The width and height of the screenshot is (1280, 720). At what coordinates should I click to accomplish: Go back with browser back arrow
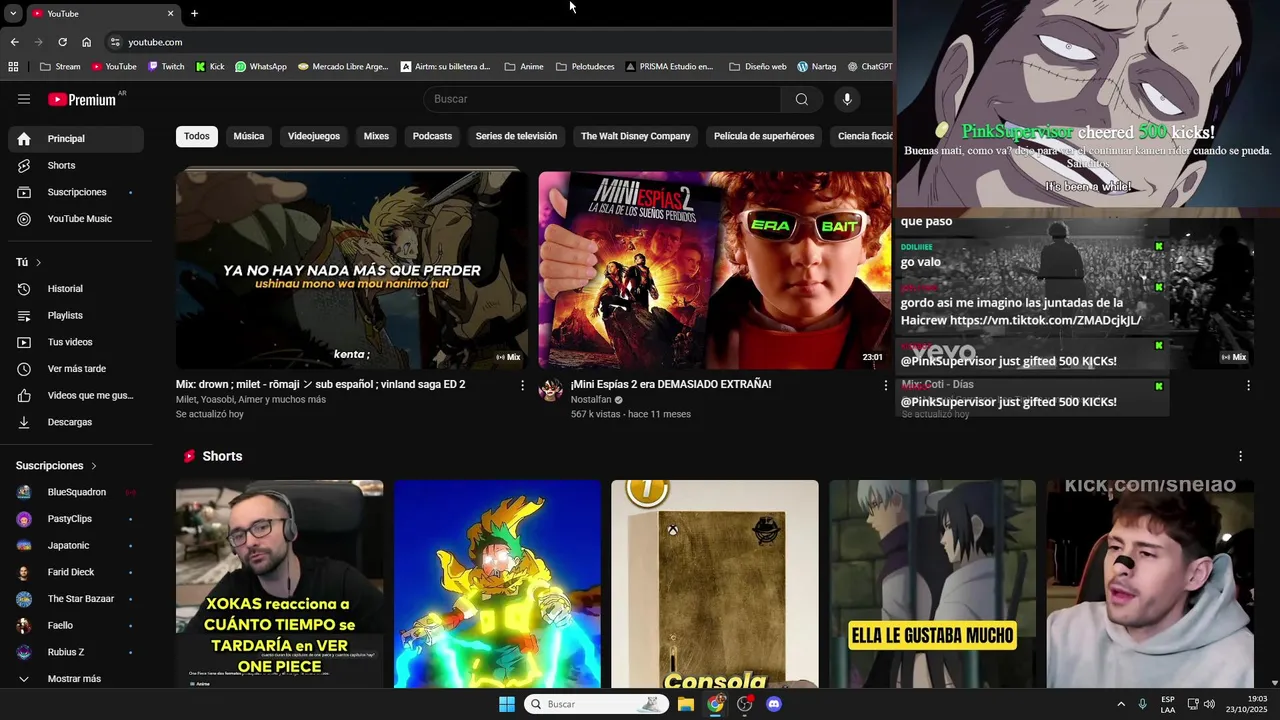point(14,42)
